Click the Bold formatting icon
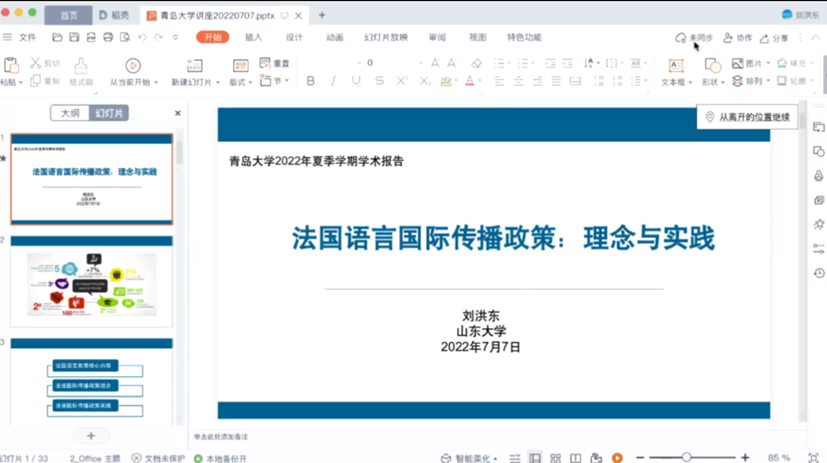 pos(310,81)
